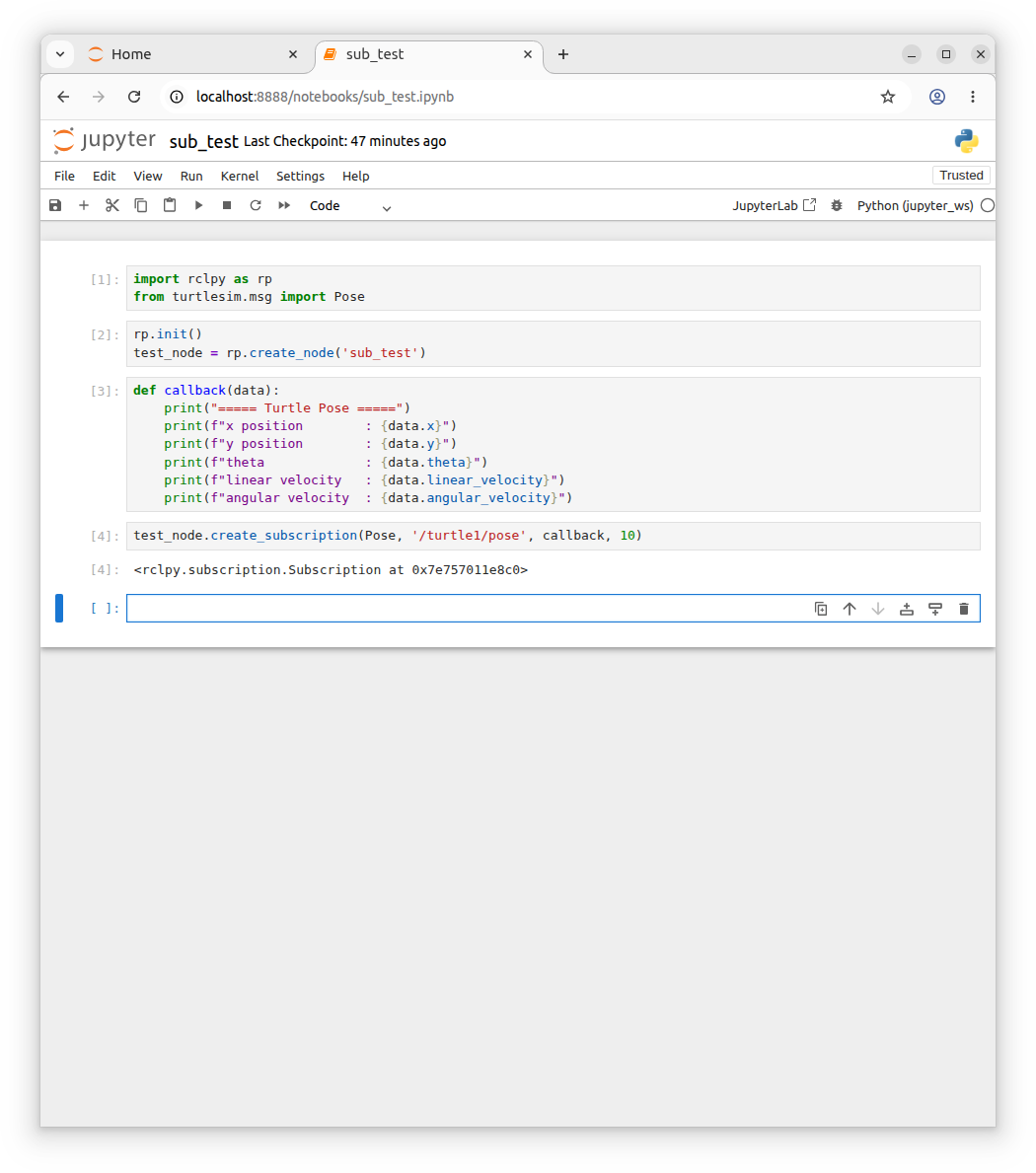Viewport: 1036px width, 1173px height.
Task: Open the cell type Code dropdown
Action: coord(350,206)
